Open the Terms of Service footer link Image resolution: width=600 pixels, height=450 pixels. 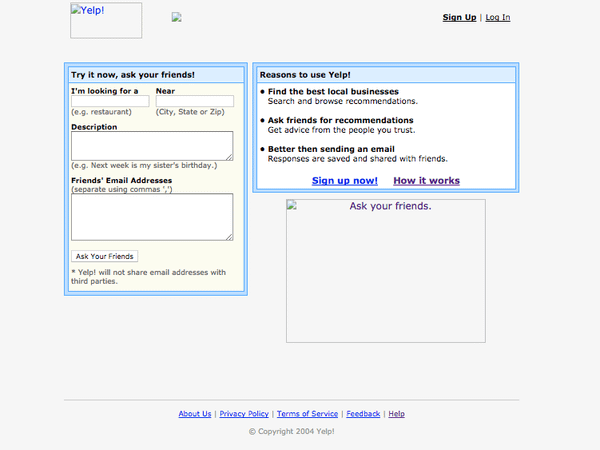(307, 414)
